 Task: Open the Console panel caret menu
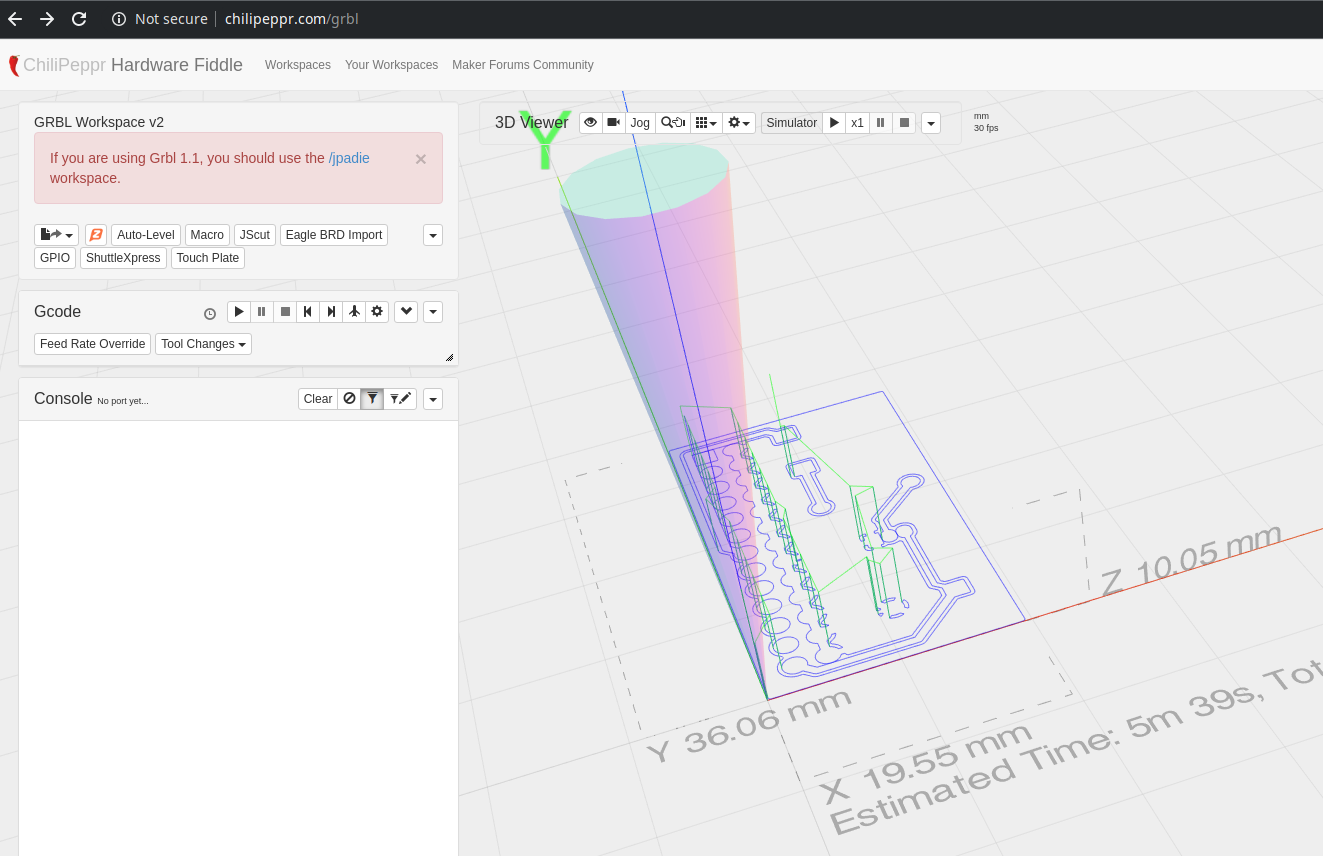coord(433,399)
